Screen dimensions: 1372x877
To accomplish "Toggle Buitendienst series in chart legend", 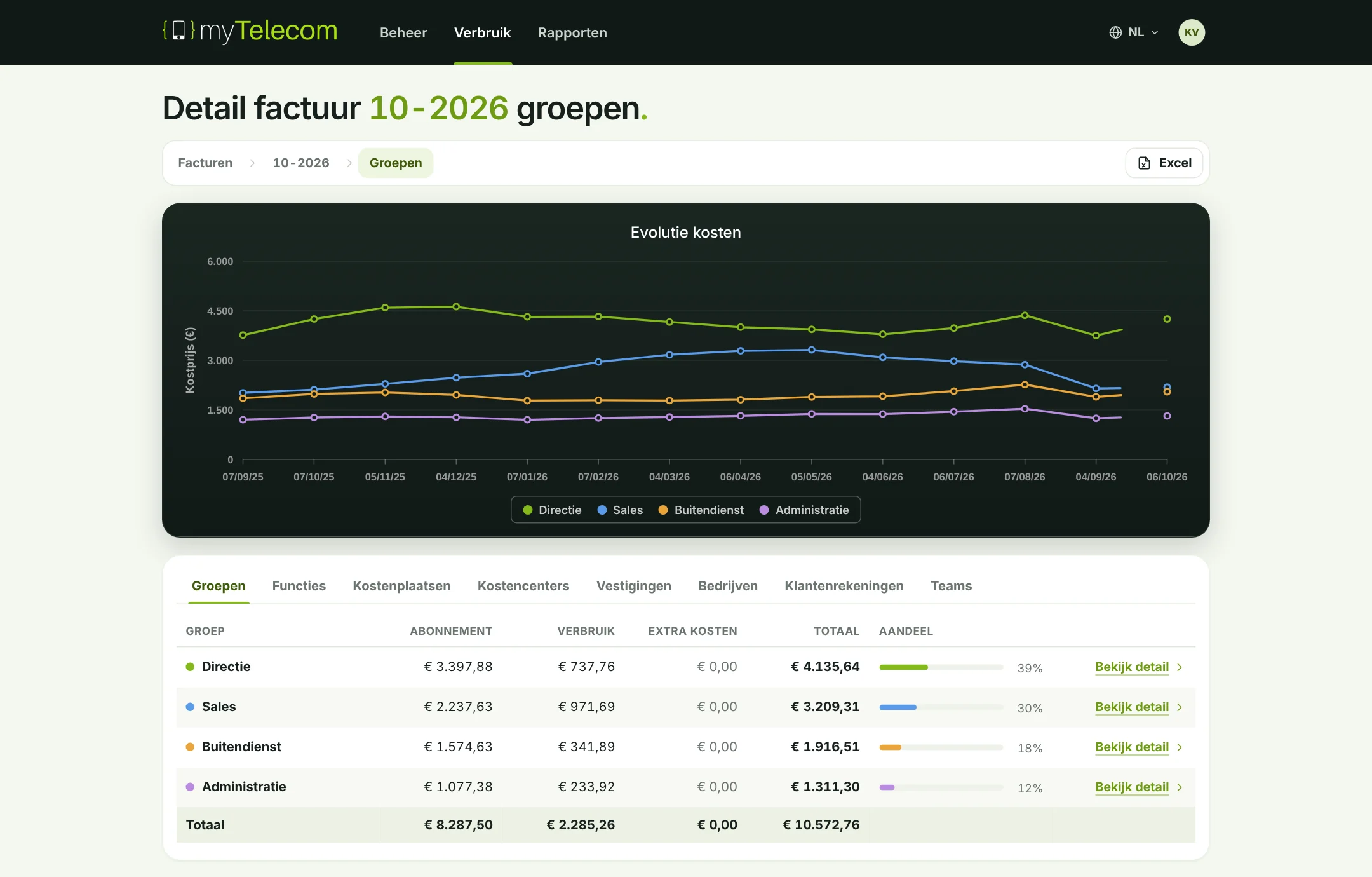I will point(701,510).
